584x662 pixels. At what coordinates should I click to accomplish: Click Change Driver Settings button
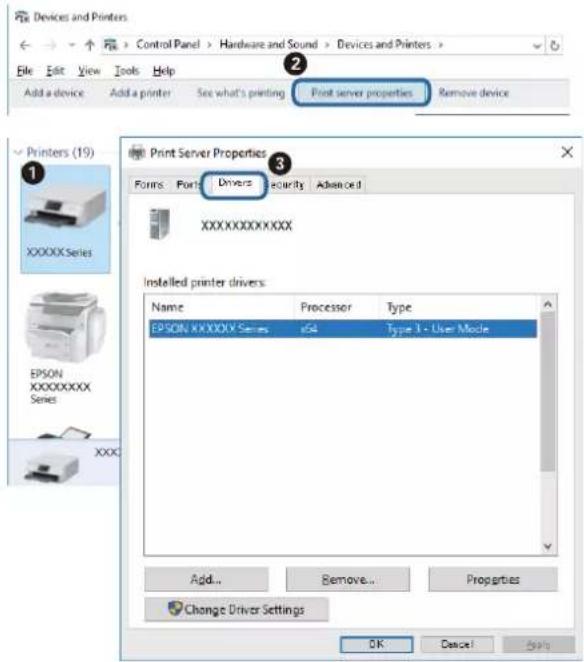[236, 609]
